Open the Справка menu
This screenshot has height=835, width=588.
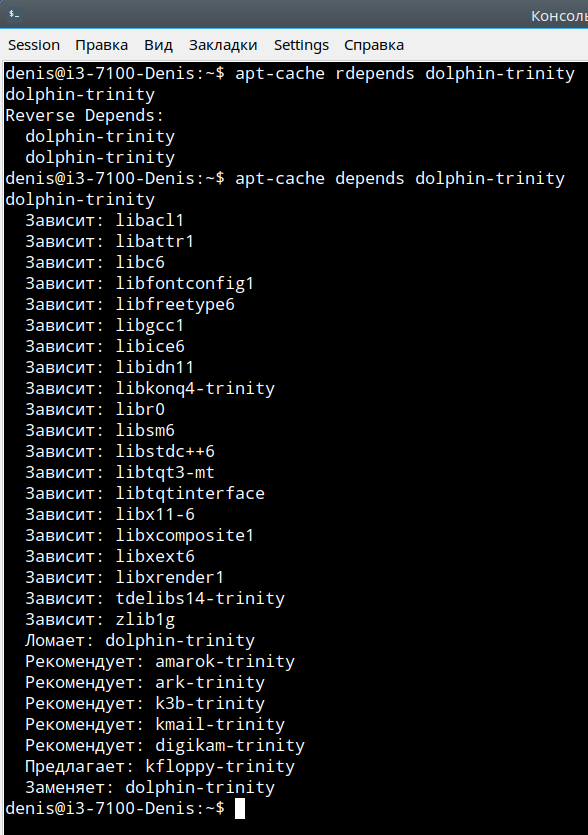point(374,45)
